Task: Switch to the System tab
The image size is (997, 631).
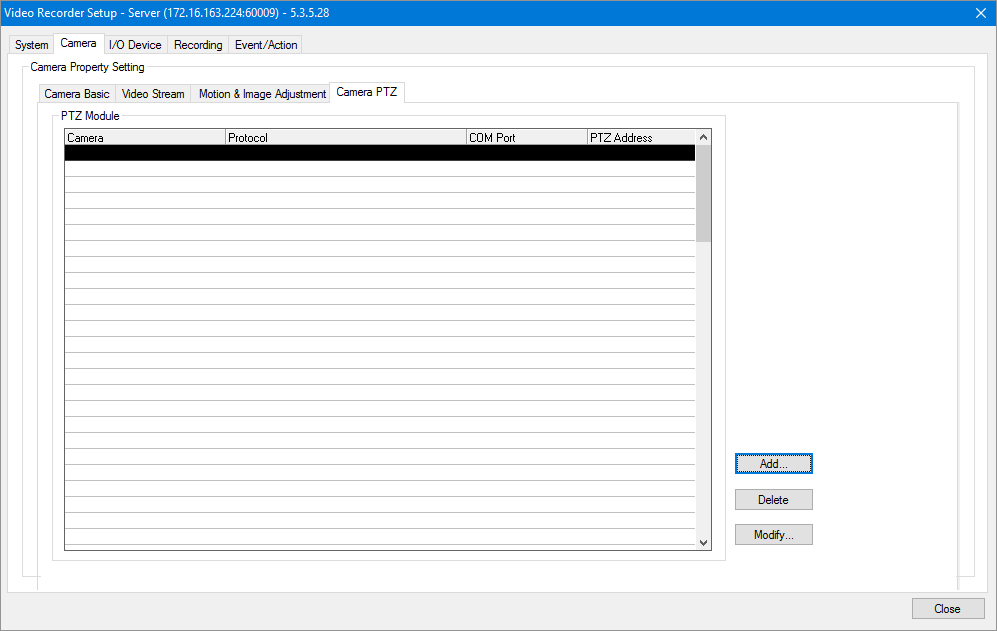Action: (31, 45)
